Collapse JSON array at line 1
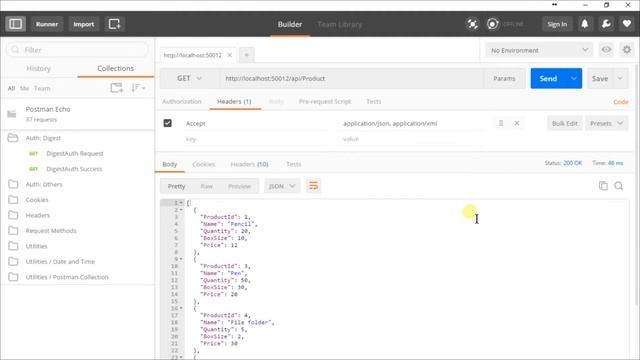This screenshot has height=360, width=640. click(x=181, y=203)
